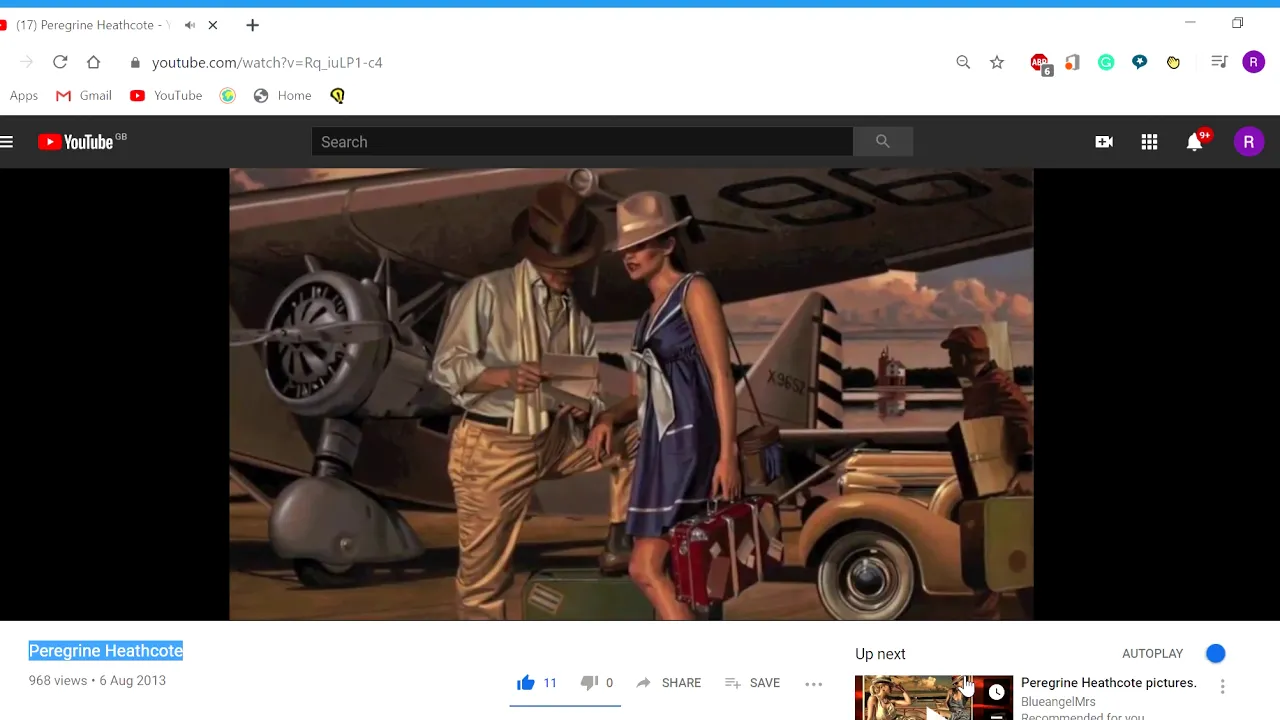Image resolution: width=1280 pixels, height=720 pixels.
Task: Click the video player to pause
Action: point(631,394)
